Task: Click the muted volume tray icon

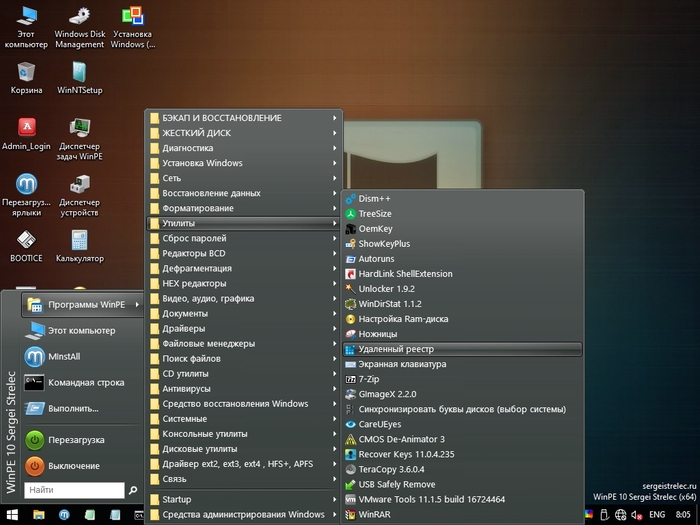Action: 637,515
